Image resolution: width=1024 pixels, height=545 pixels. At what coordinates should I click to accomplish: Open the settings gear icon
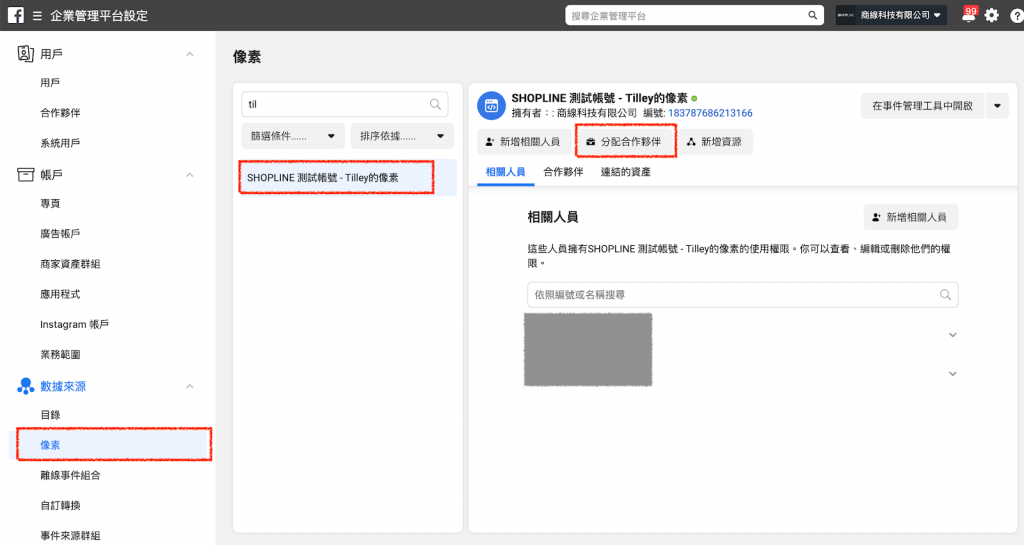pos(992,16)
